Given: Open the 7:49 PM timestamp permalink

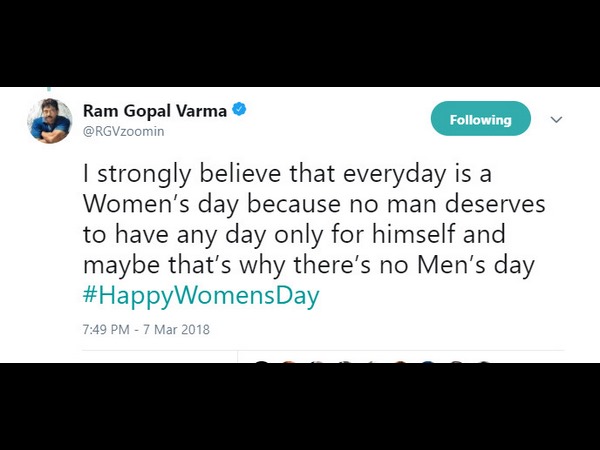Looking at the screenshot, I should click(x=106, y=329).
